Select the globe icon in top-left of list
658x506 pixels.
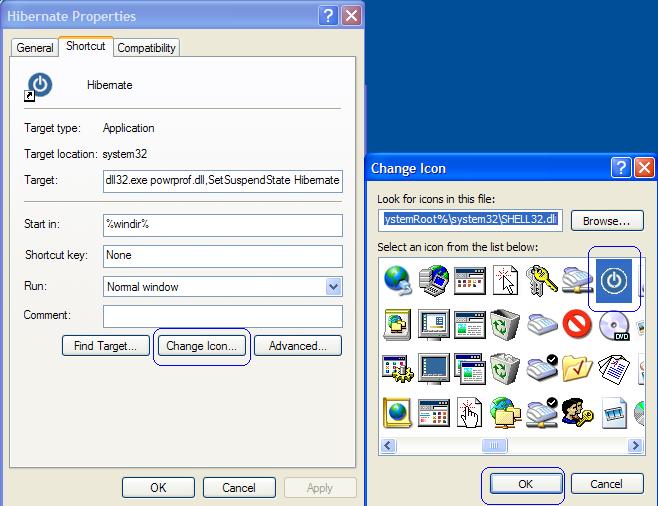(397, 279)
